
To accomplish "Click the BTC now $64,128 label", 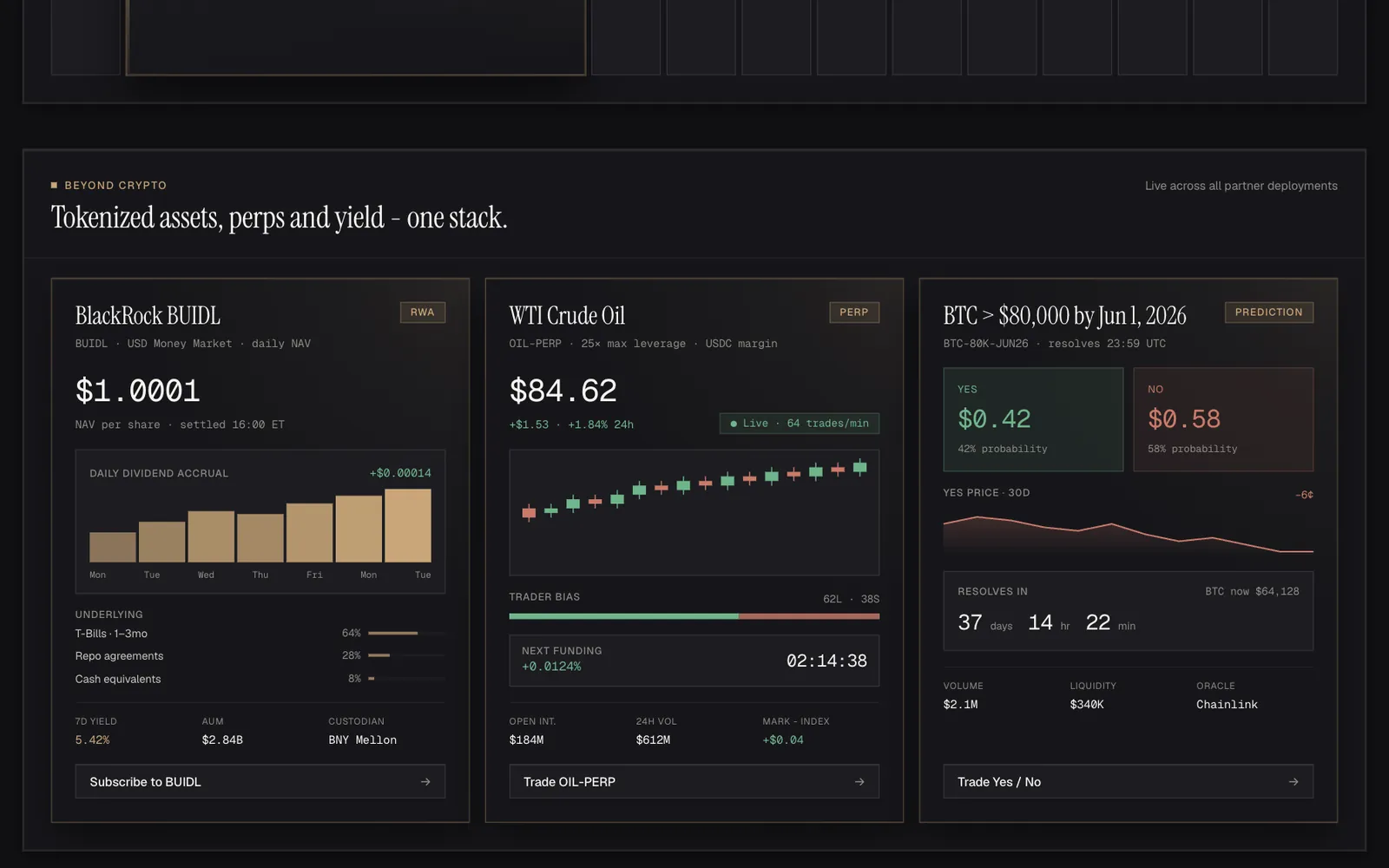I will click(1252, 591).
